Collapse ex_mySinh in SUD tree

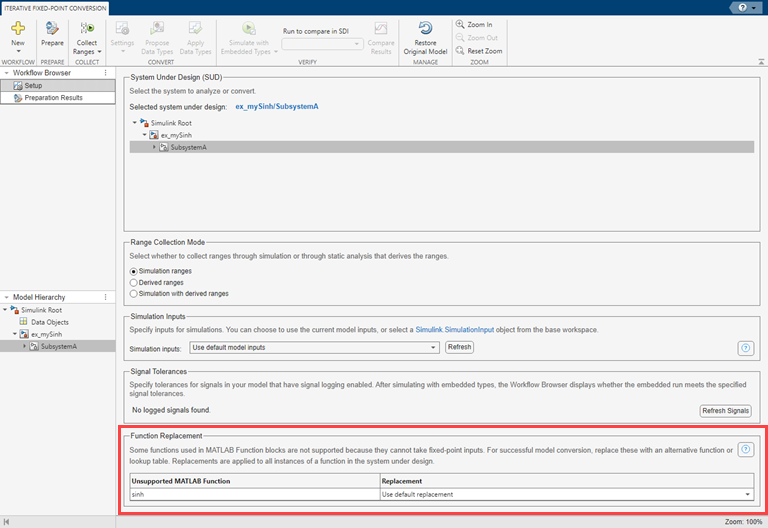click(144, 135)
